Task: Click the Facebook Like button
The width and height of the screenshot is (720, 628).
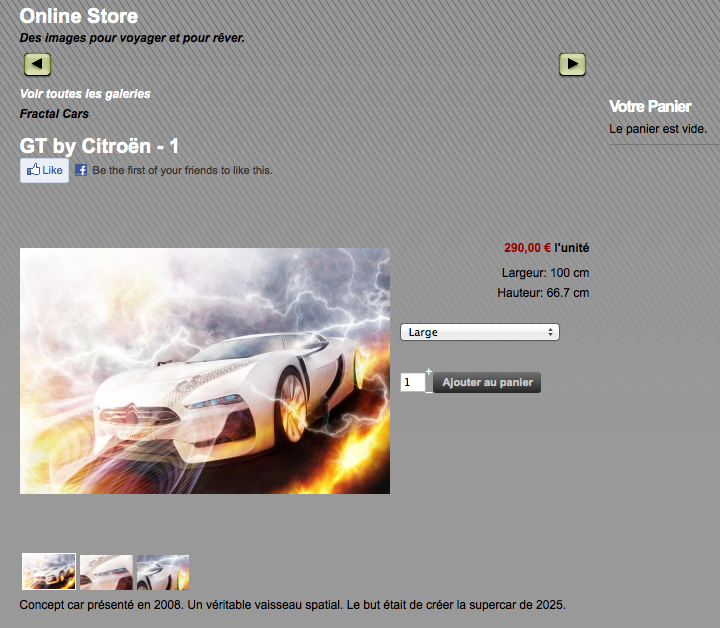Action: [x=45, y=170]
